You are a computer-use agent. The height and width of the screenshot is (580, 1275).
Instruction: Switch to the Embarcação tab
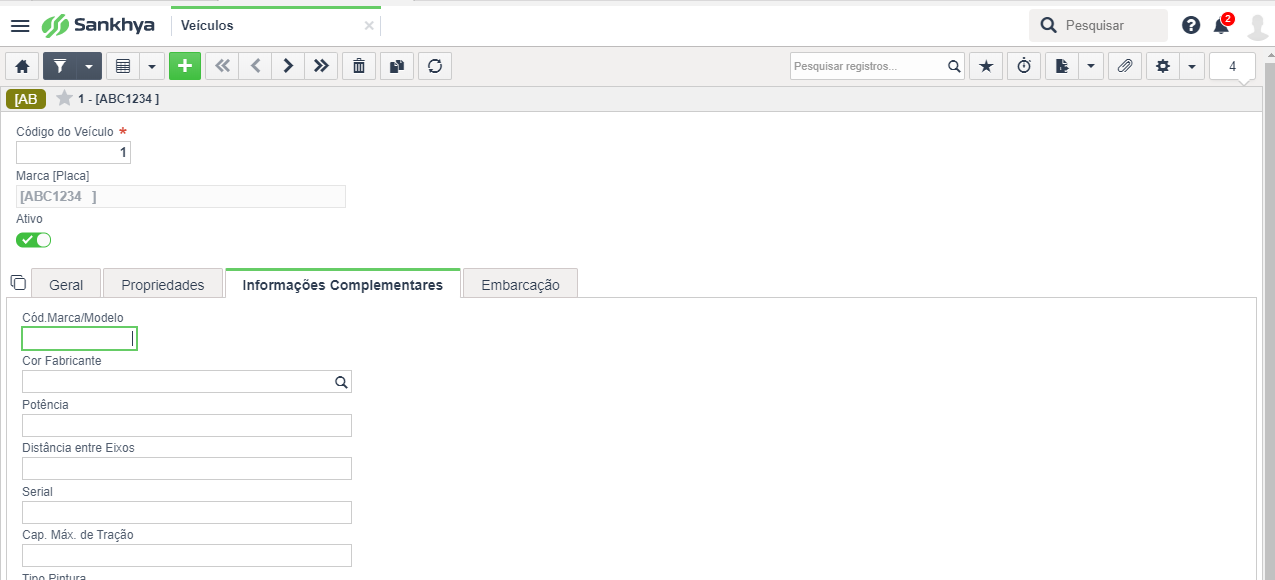(520, 284)
